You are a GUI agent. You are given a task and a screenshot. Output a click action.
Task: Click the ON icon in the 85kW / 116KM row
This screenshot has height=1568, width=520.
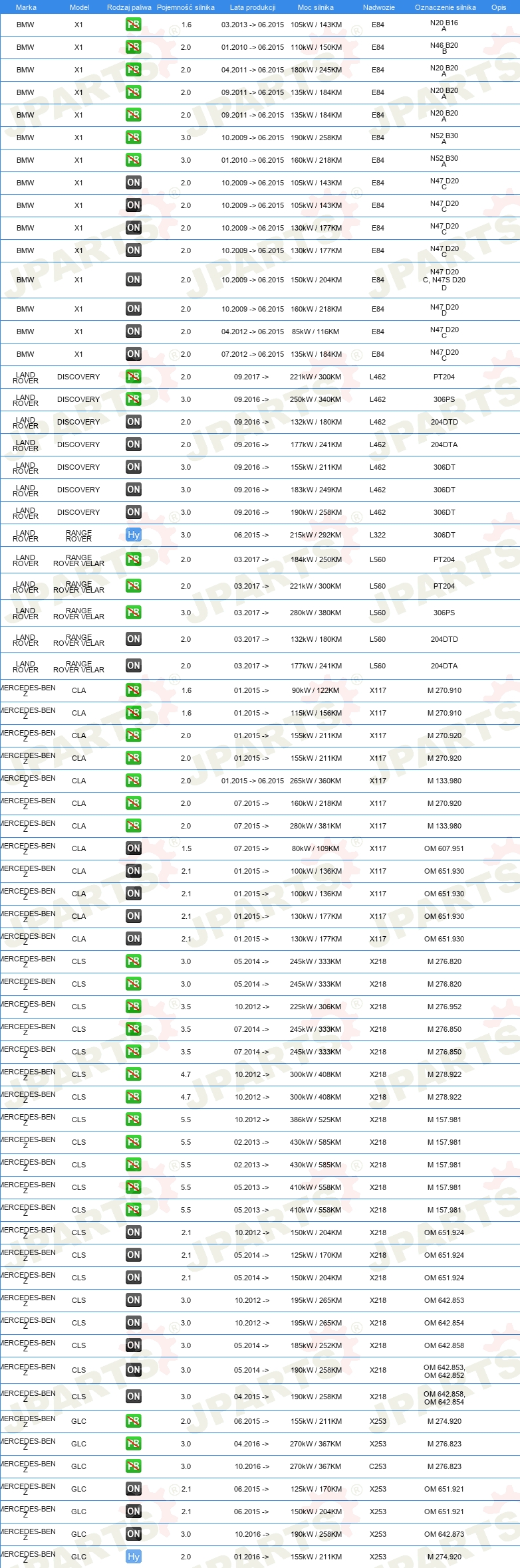point(134,332)
